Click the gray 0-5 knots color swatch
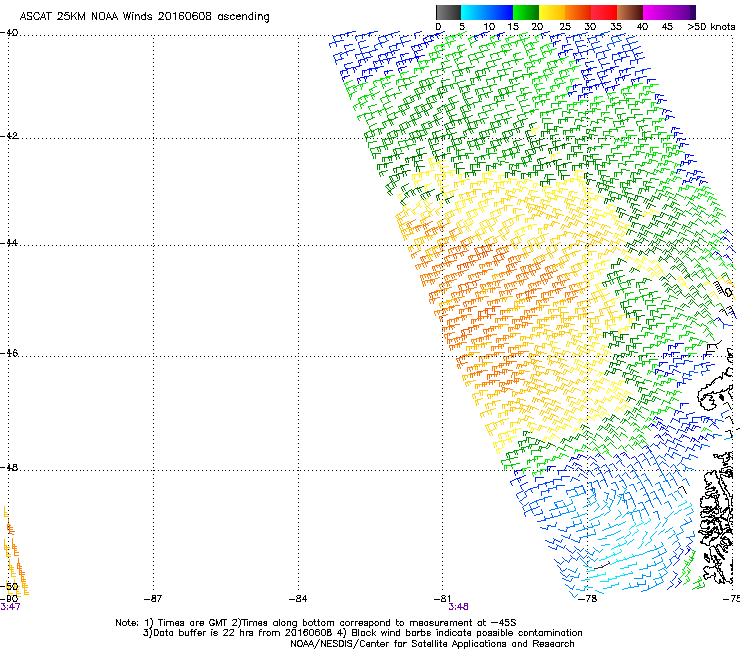This screenshot has width=740, height=650. pyautogui.click(x=448, y=12)
